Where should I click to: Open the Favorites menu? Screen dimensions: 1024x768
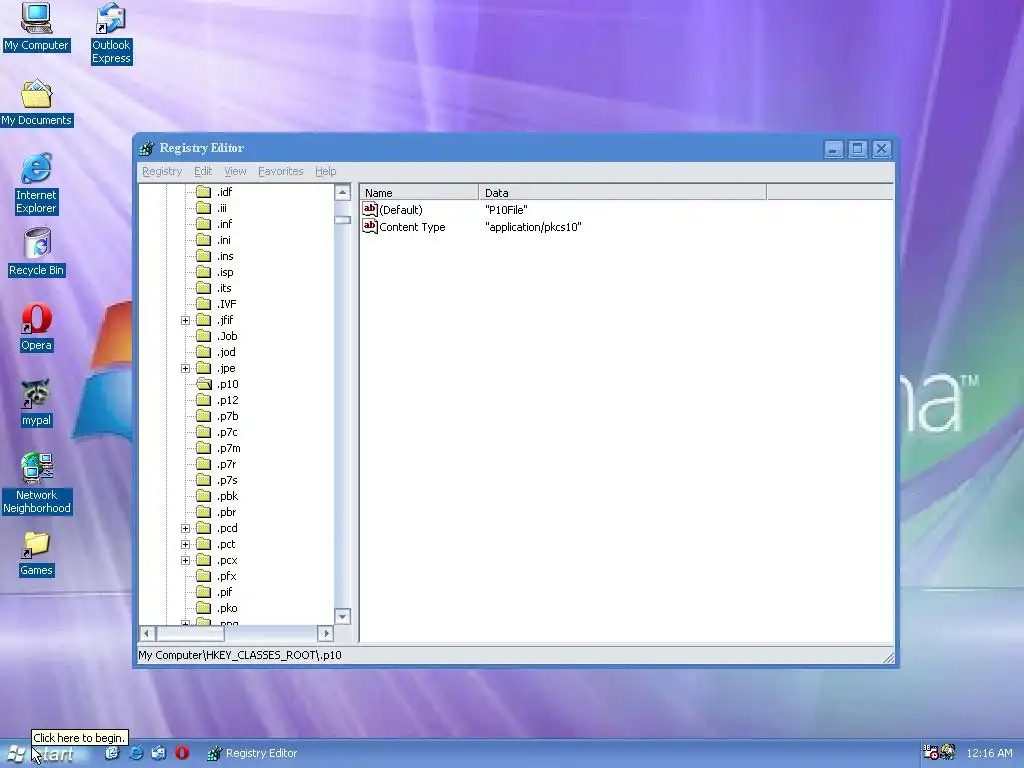click(281, 171)
